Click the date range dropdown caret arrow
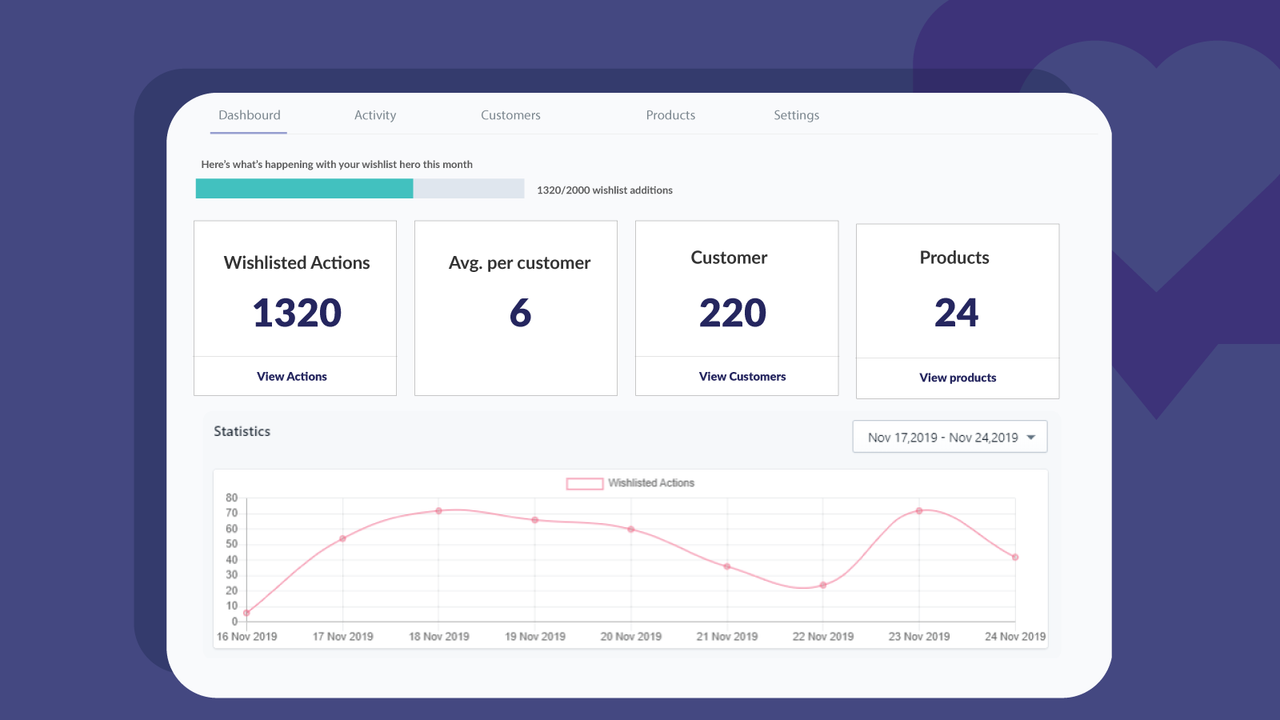1280x720 pixels. click(1031, 437)
